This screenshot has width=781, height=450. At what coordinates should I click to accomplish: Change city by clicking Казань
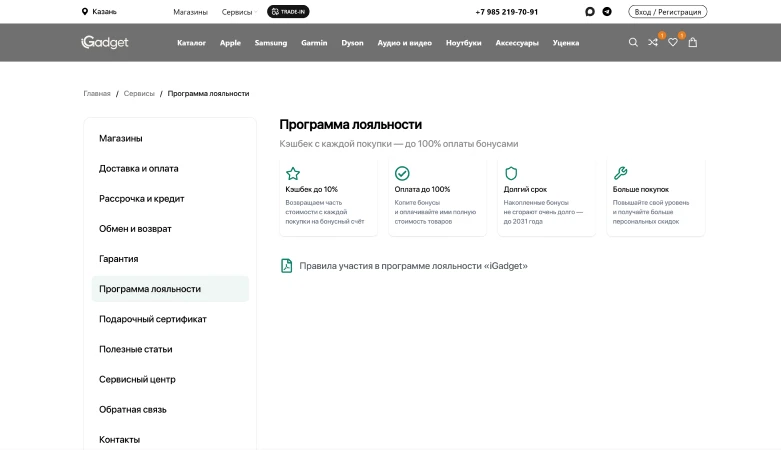[x=104, y=11]
